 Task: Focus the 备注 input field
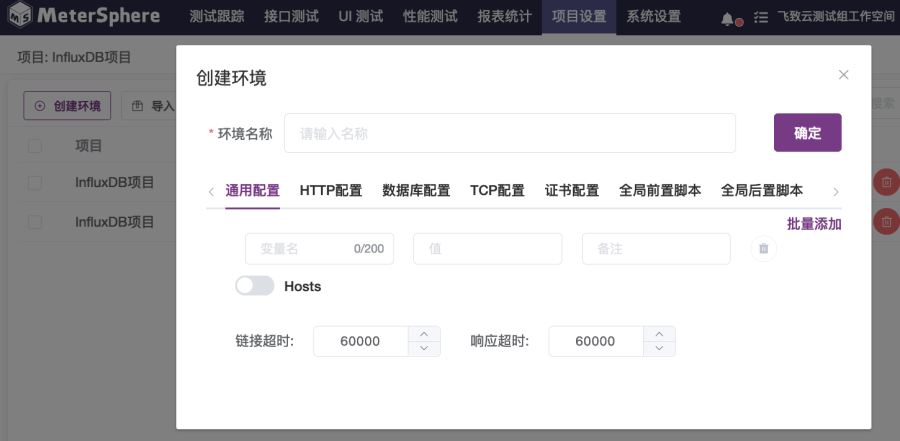click(656, 249)
